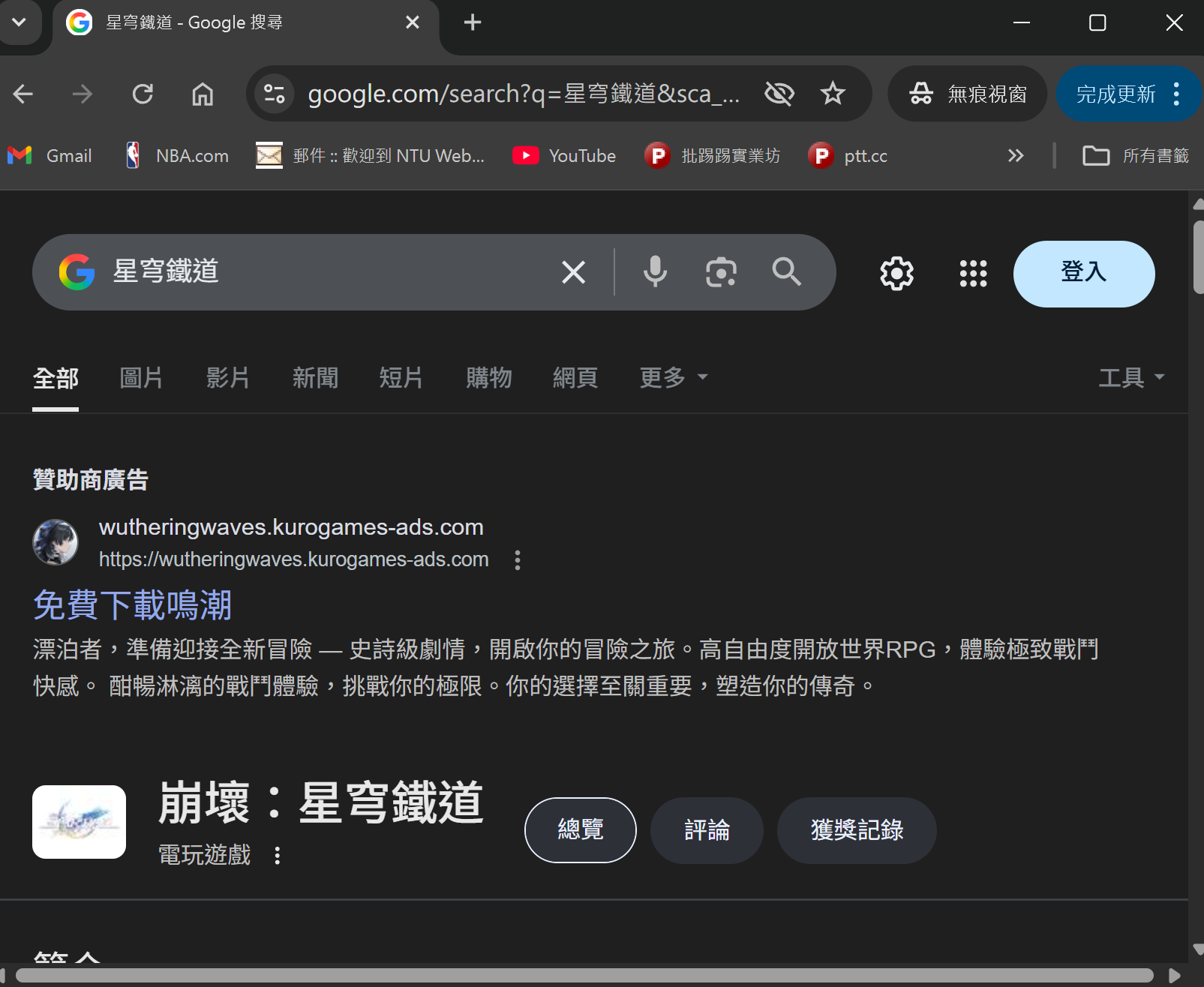Select the 總覽 chip
The width and height of the screenshot is (1204, 987).
point(581,830)
